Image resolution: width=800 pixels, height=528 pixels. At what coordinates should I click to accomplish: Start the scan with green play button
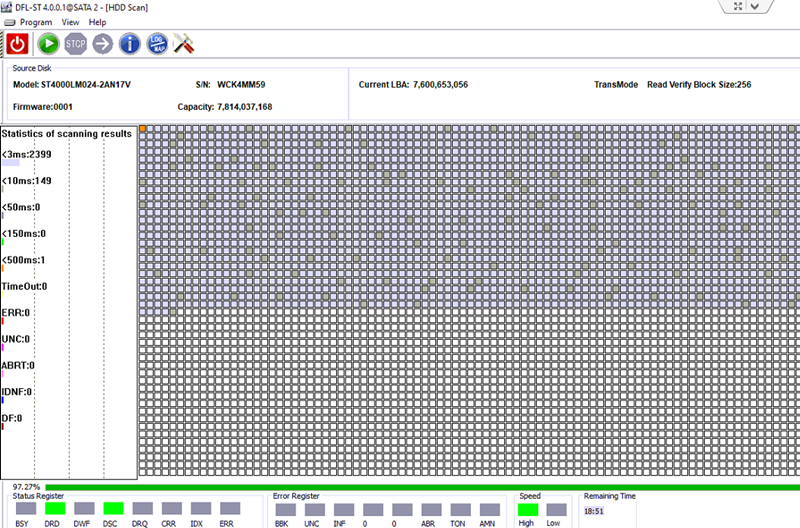click(x=48, y=44)
